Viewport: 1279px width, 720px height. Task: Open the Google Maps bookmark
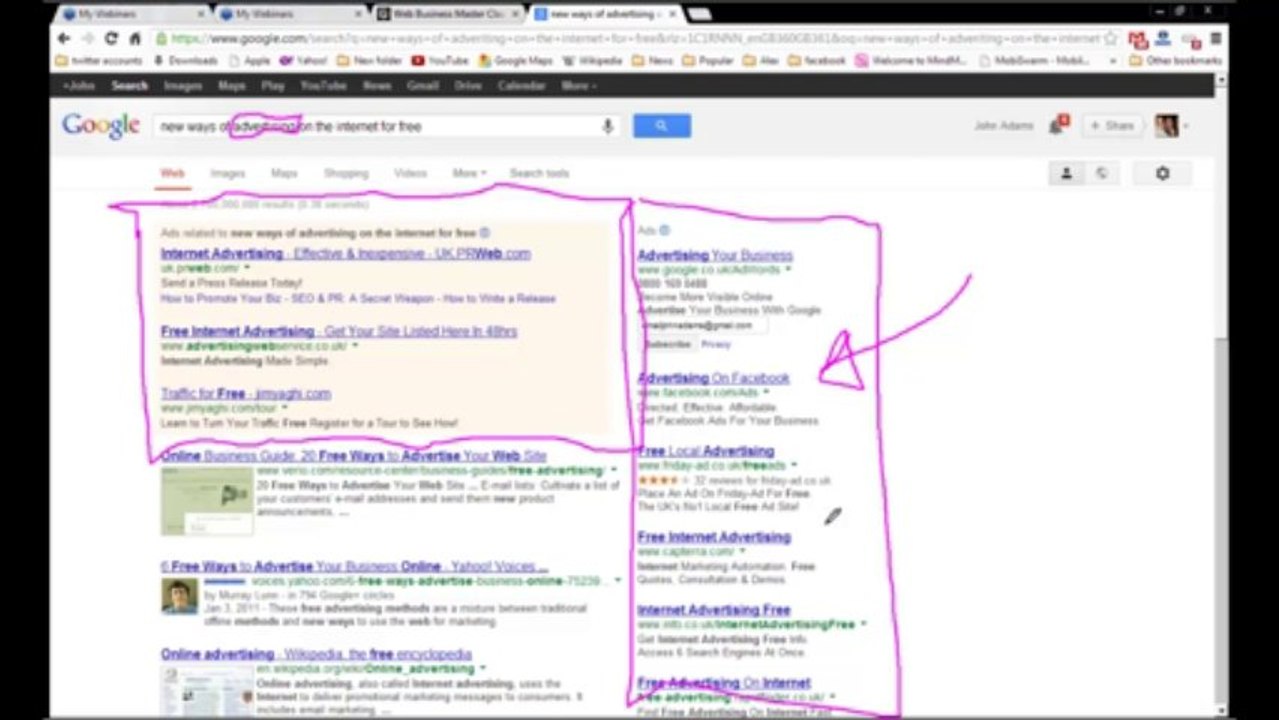coord(515,61)
